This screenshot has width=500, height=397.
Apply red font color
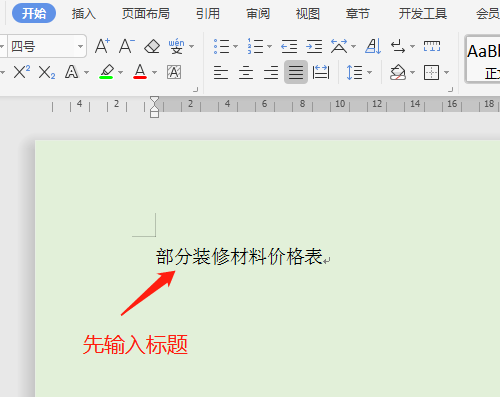click(x=140, y=72)
